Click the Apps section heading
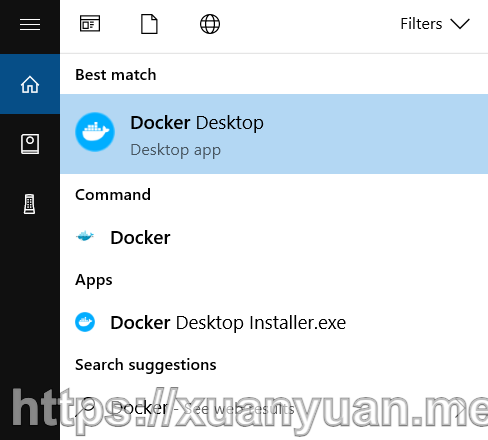Screen dimensions: 488x440 [94, 280]
